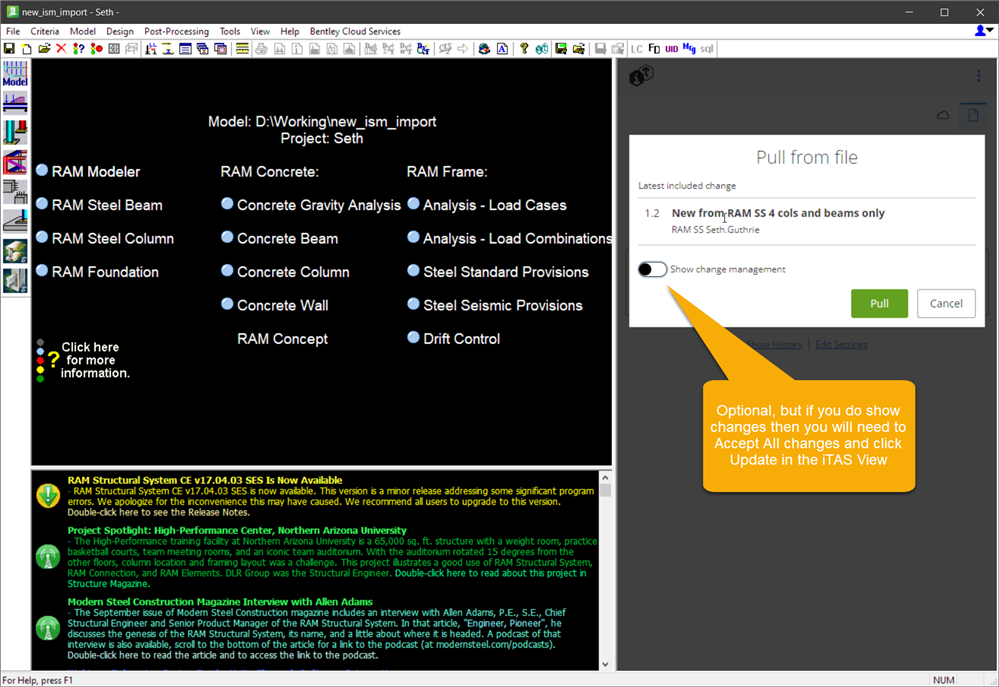999x687 pixels.
Task: Select the 1.2 New from RAM SS change entry
Action: pyautogui.click(x=807, y=221)
